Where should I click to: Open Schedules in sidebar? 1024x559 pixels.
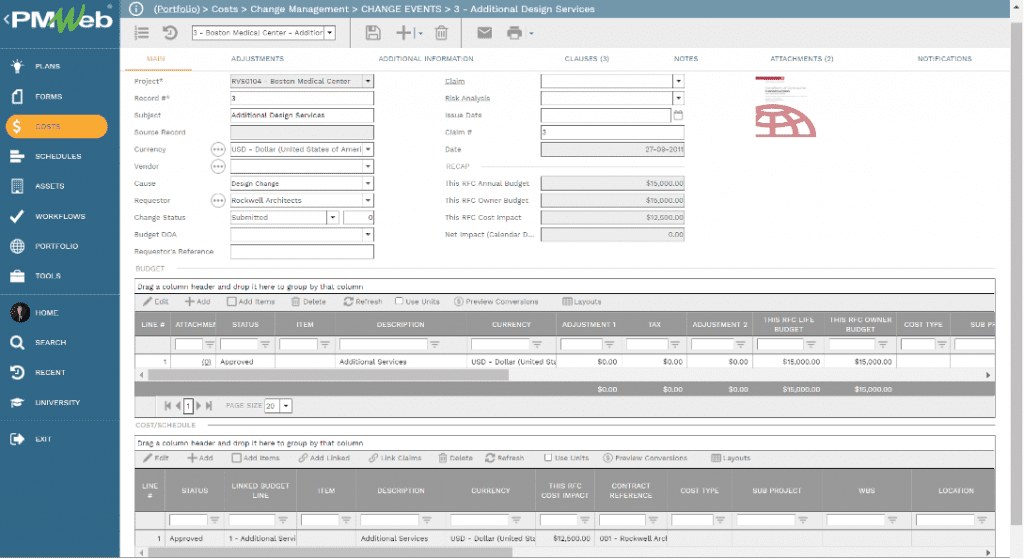click(59, 156)
